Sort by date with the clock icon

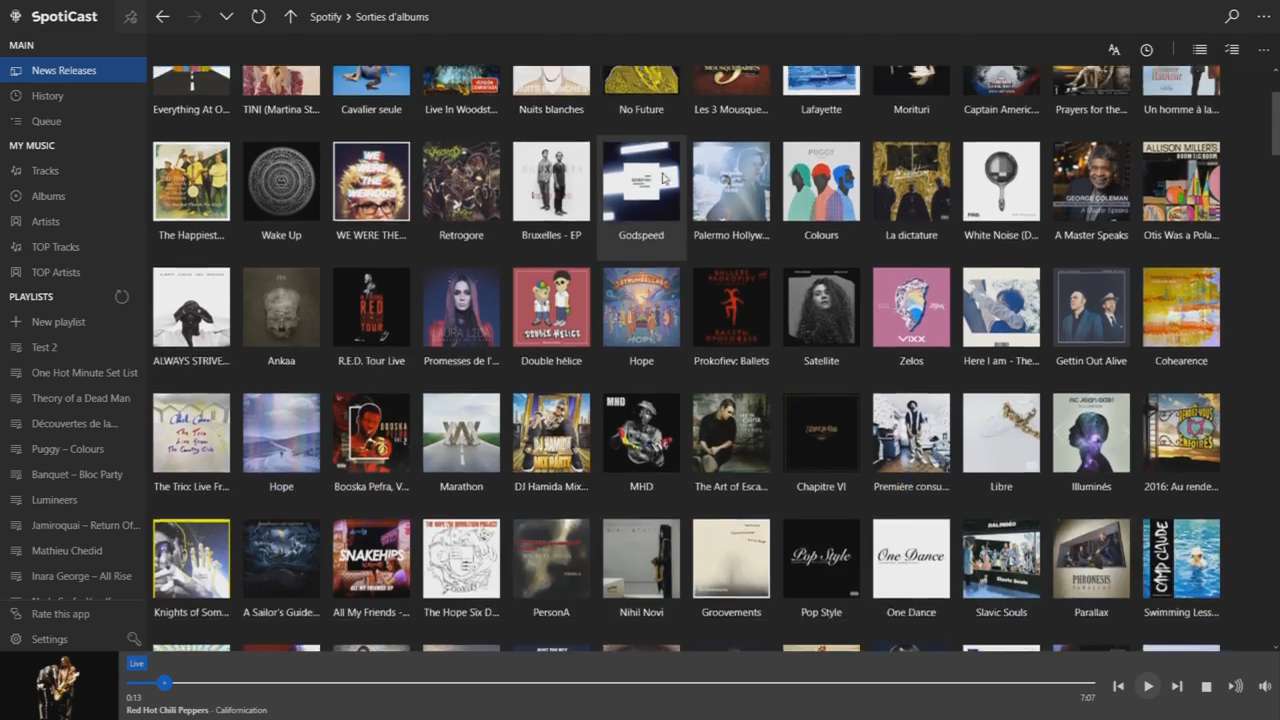[1146, 50]
